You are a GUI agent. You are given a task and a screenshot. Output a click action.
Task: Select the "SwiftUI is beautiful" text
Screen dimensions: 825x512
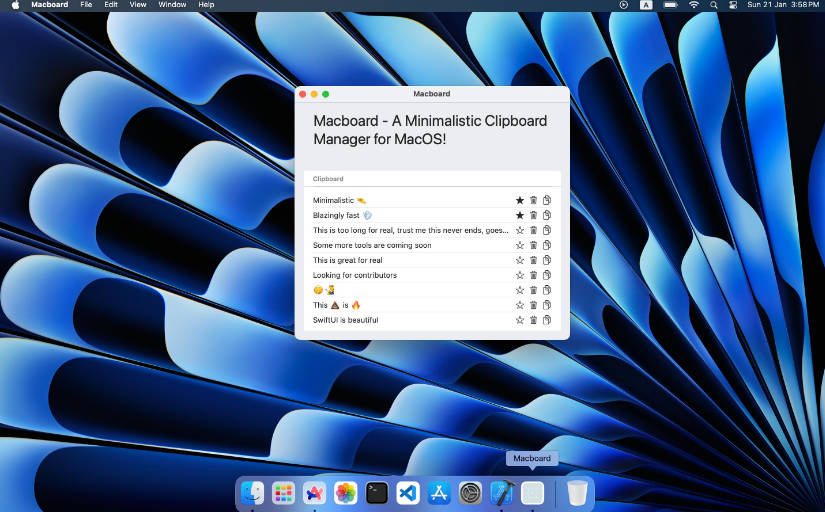coord(345,320)
